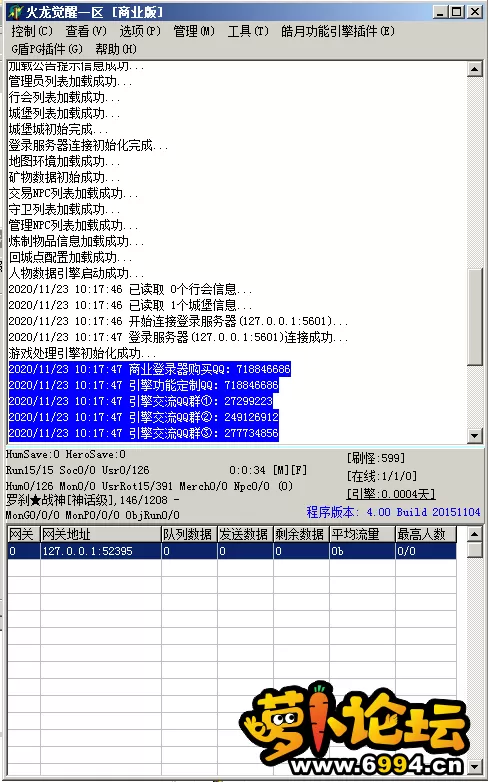Click the 程序版本: 4.00 Build 20151104 label
The width and height of the screenshot is (488, 782).
tap(393, 512)
